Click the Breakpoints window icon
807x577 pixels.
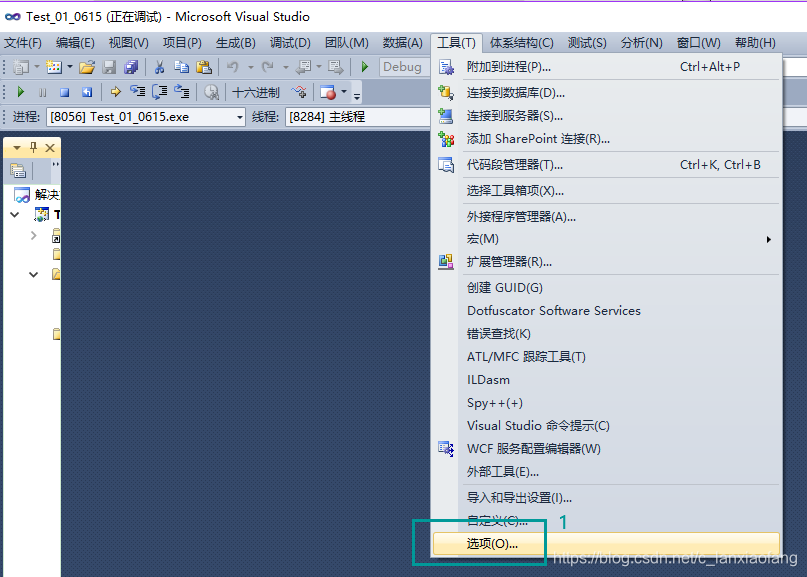pyautogui.click(x=328, y=93)
